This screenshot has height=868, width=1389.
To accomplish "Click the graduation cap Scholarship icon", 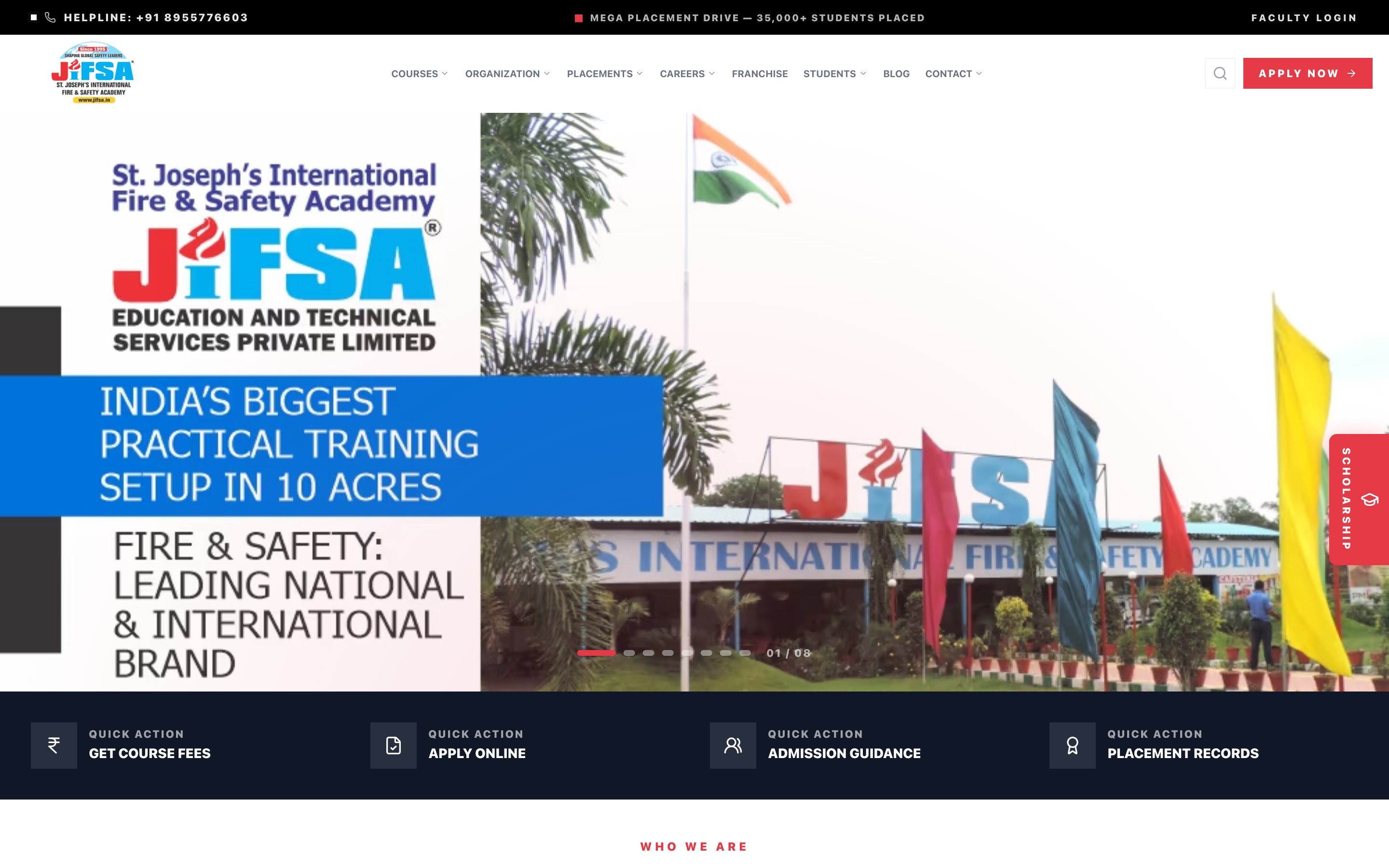I will (1370, 500).
